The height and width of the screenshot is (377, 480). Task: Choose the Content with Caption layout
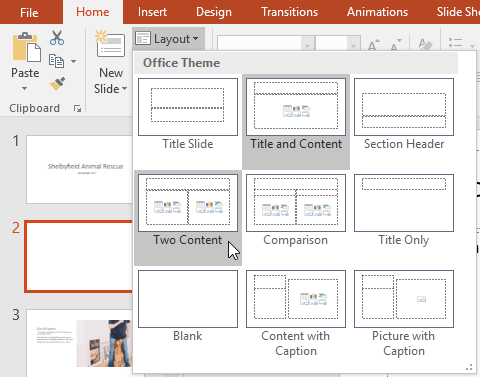tap(296, 313)
